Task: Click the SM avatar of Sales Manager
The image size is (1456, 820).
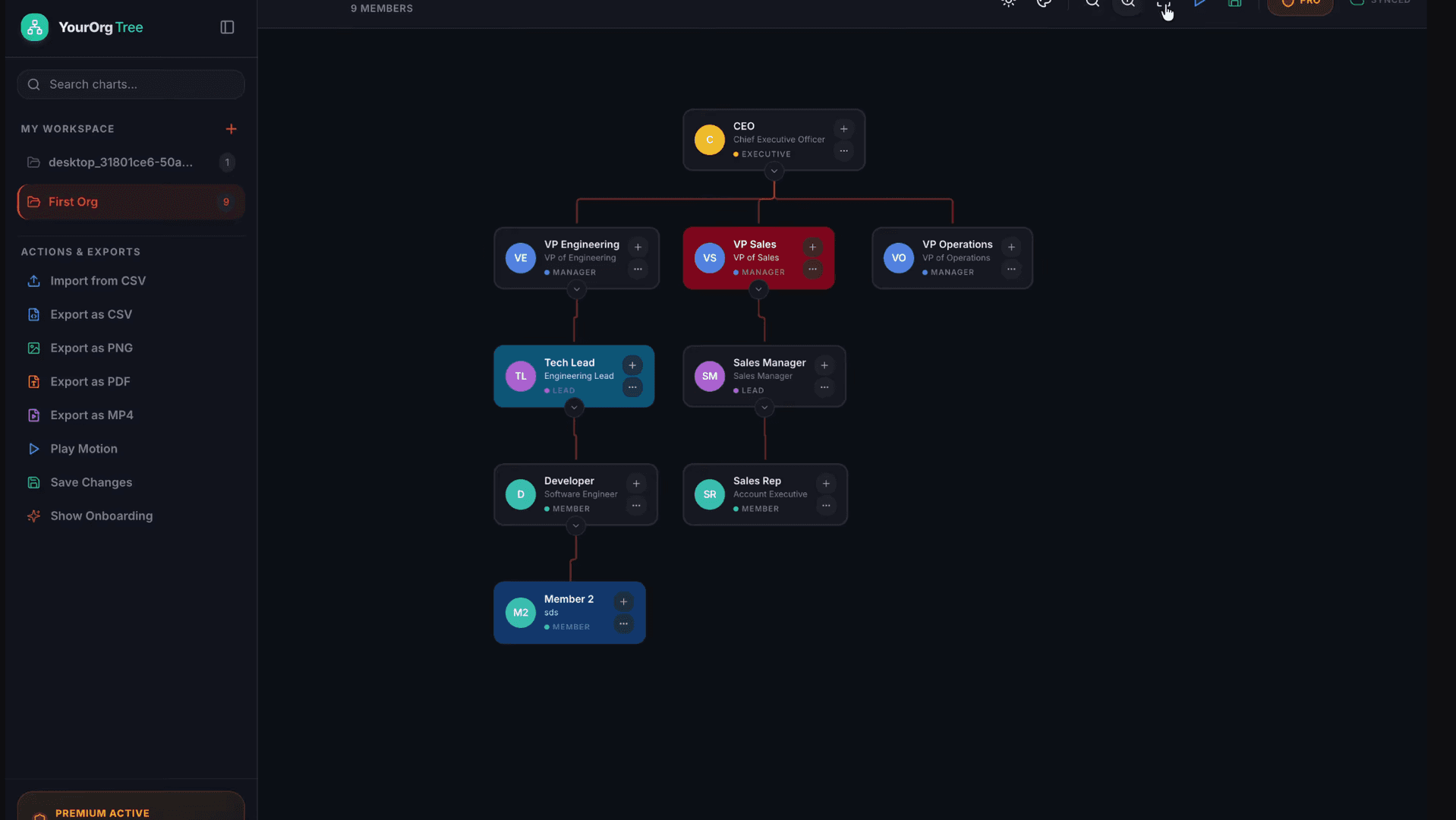Action: click(x=710, y=376)
